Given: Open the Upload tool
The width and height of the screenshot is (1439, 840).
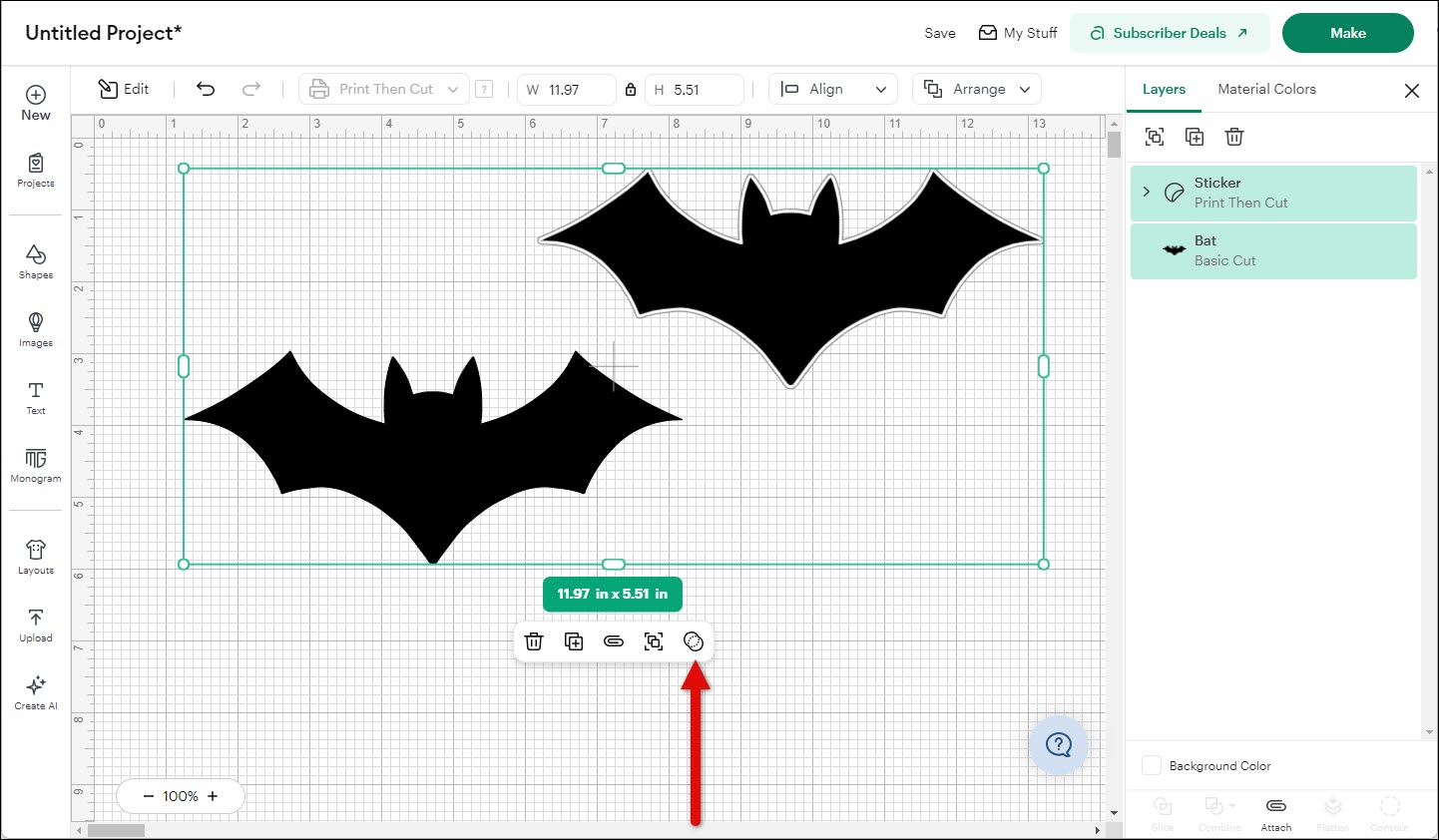Looking at the screenshot, I should coord(36,625).
